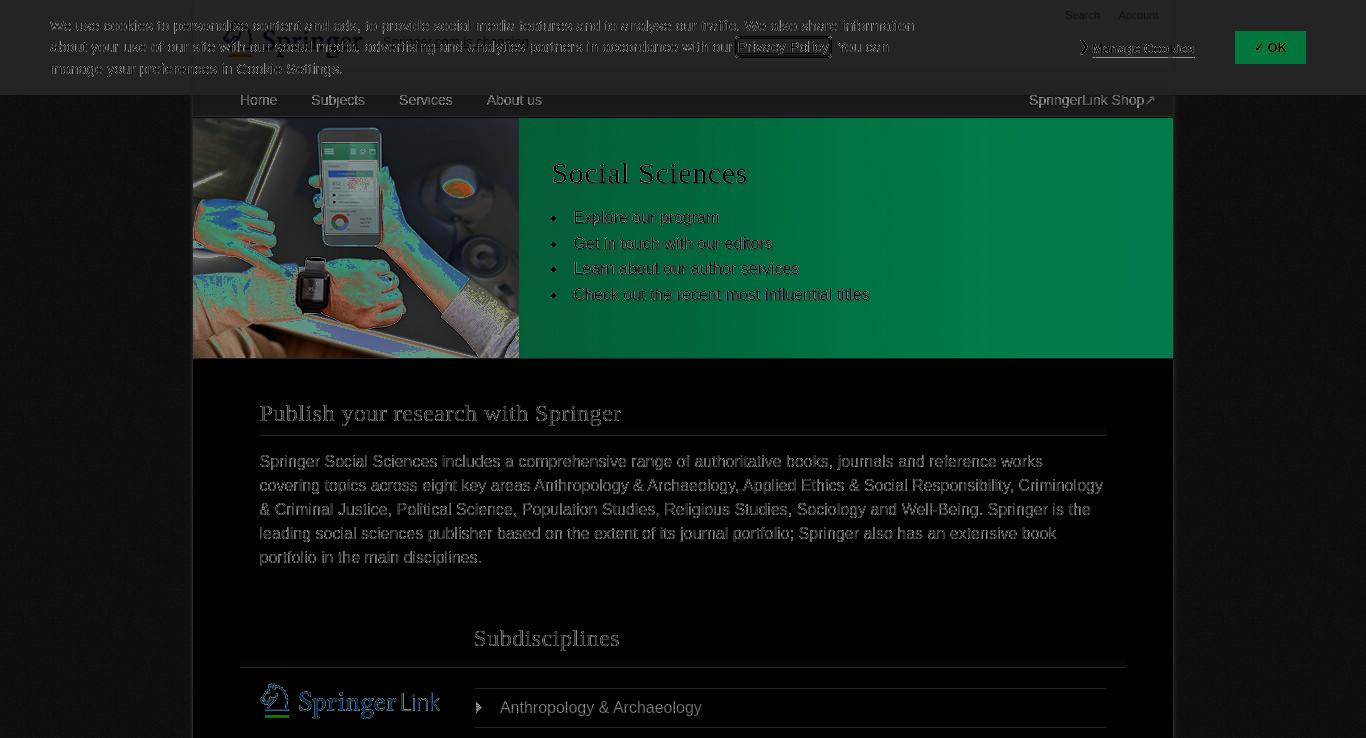Click the smartphone banner image
This screenshot has height=738, width=1366.
pyautogui.click(x=356, y=238)
